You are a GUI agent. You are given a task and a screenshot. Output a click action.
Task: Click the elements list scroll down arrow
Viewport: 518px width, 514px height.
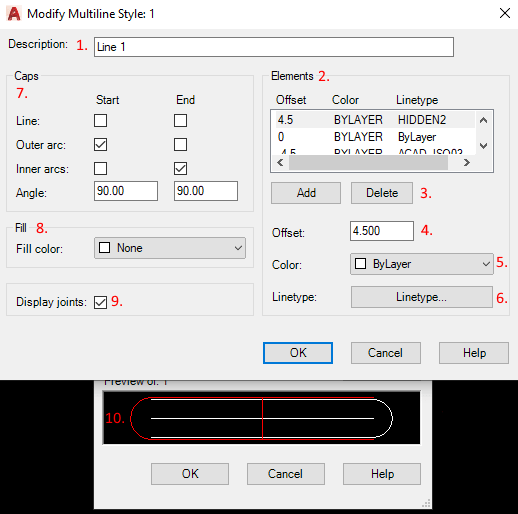[483, 146]
